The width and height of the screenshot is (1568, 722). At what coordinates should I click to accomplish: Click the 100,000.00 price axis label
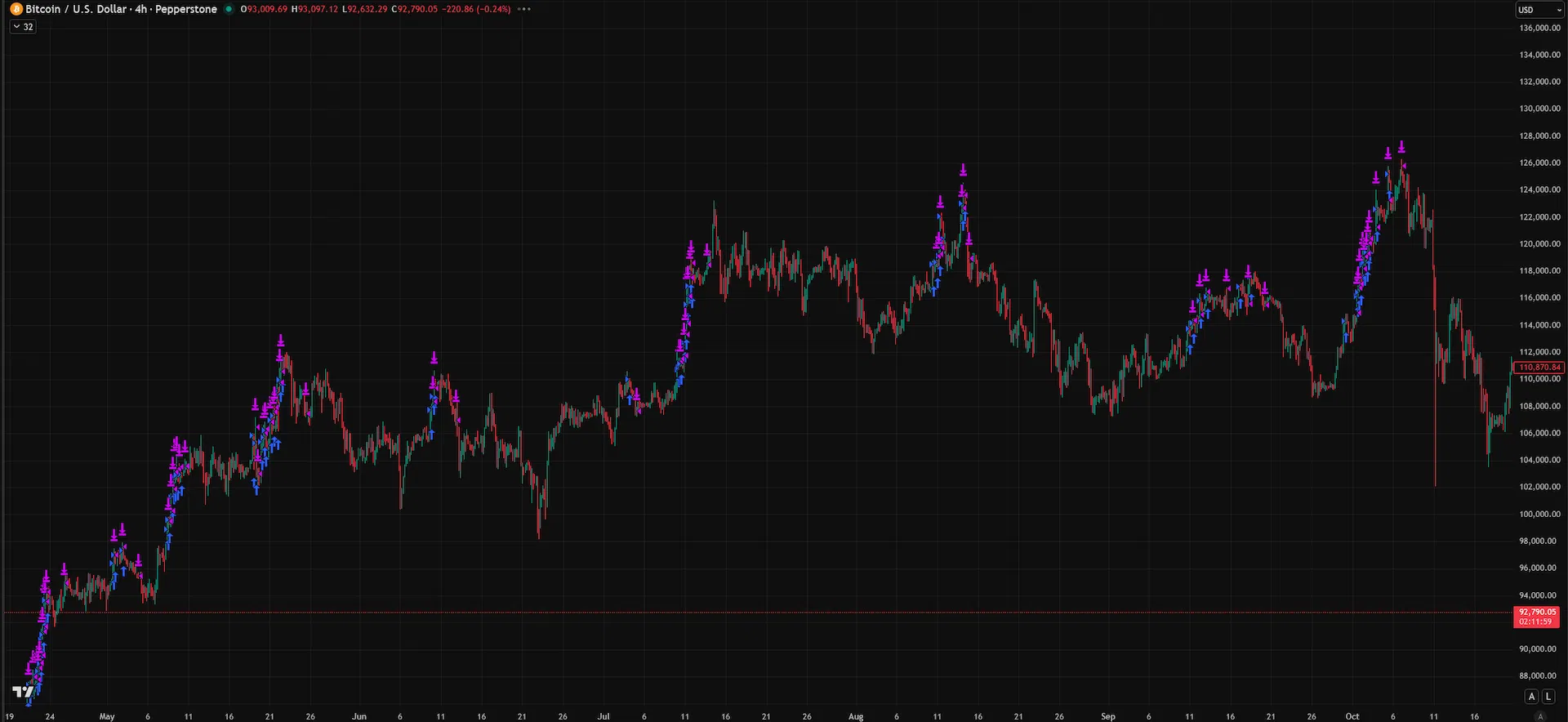point(1539,514)
